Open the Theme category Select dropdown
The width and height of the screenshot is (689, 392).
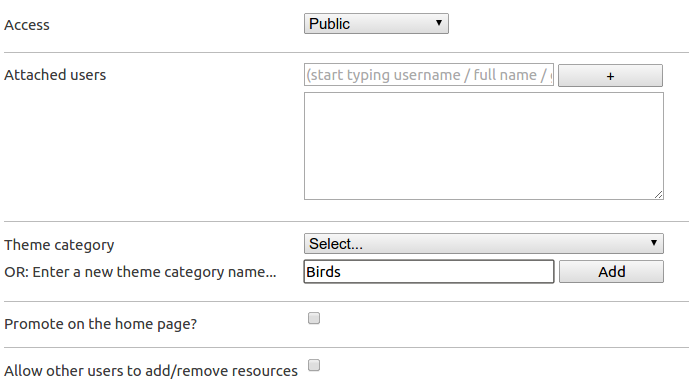[x=484, y=243]
